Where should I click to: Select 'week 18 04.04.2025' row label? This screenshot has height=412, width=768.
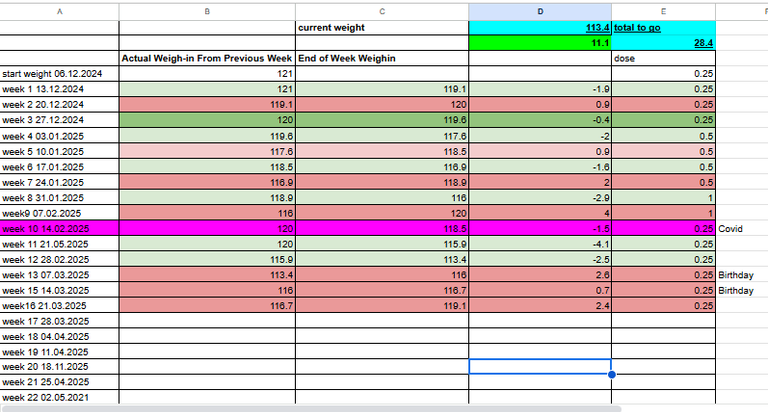tap(59, 337)
